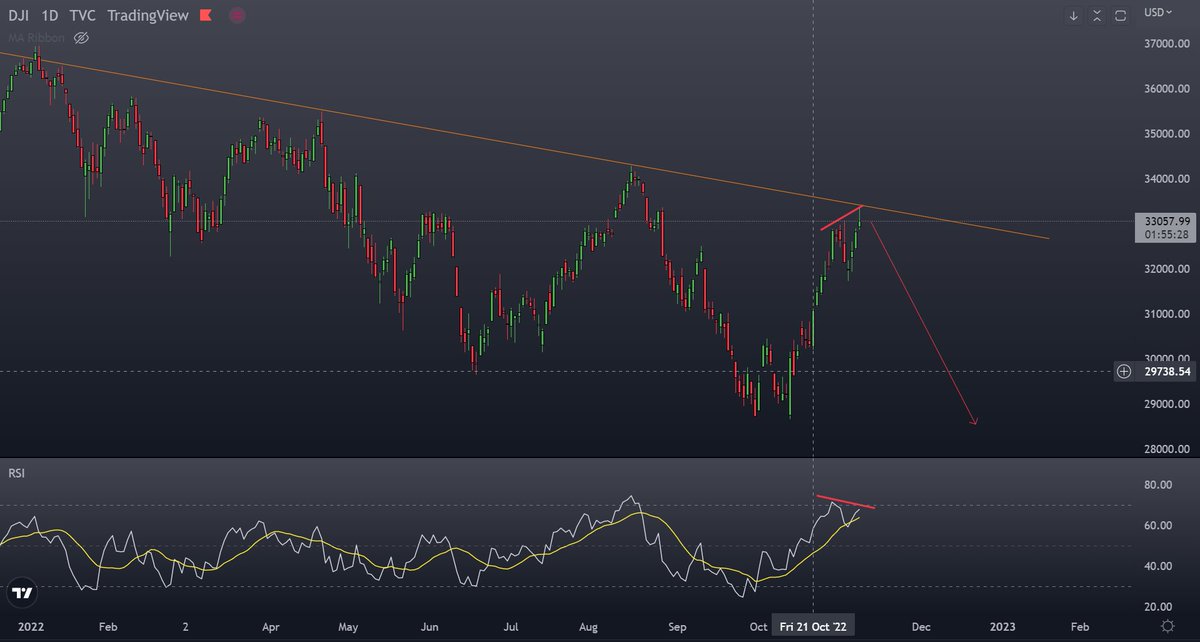Select the red projection arrow line

[922, 322]
